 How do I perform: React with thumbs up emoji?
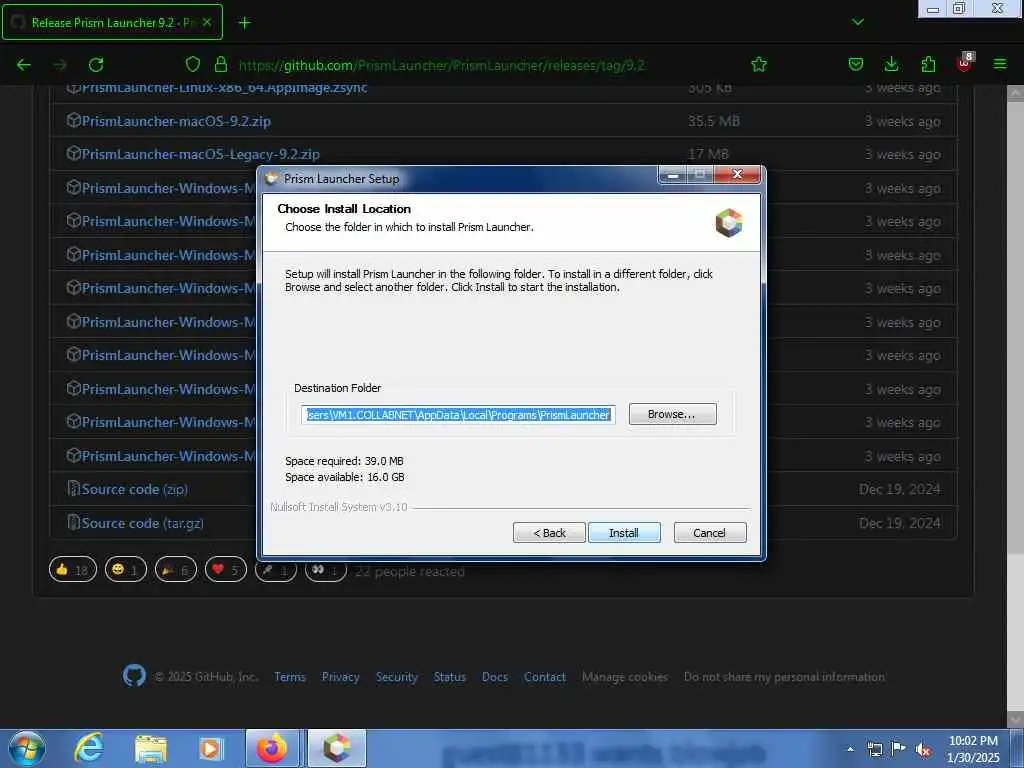[x=72, y=570]
